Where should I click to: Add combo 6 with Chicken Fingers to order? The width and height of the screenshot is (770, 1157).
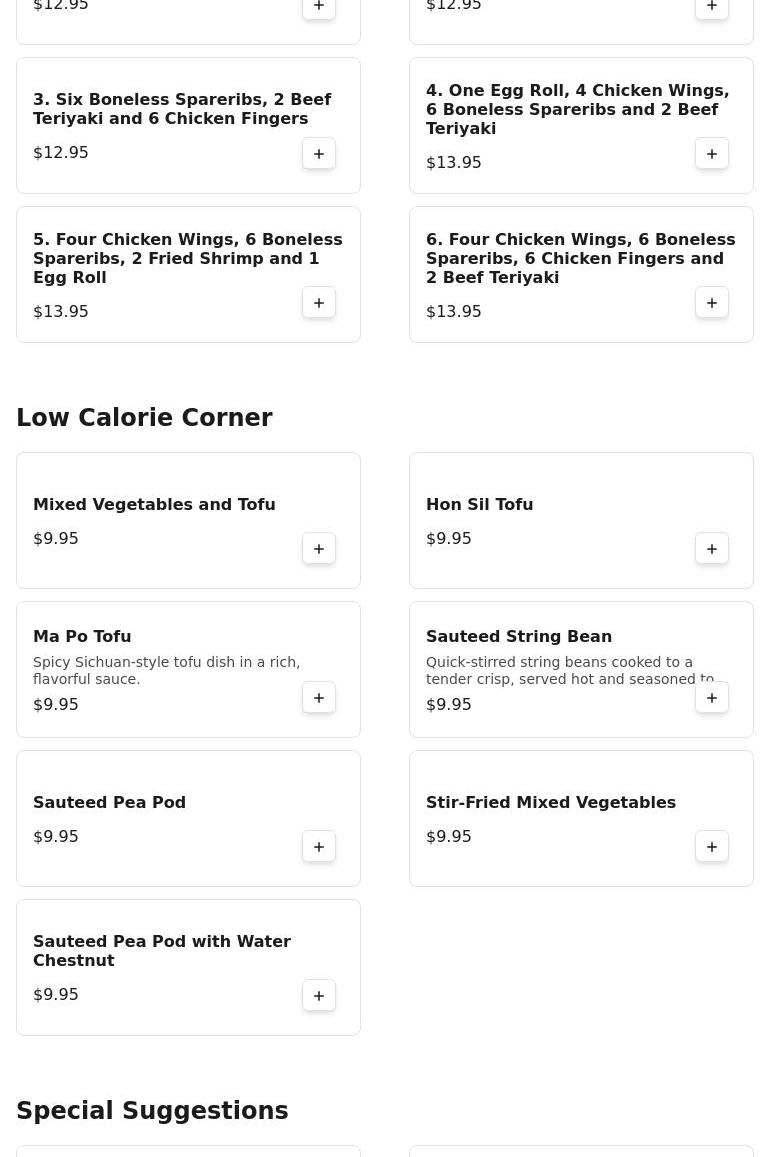tap(712, 303)
